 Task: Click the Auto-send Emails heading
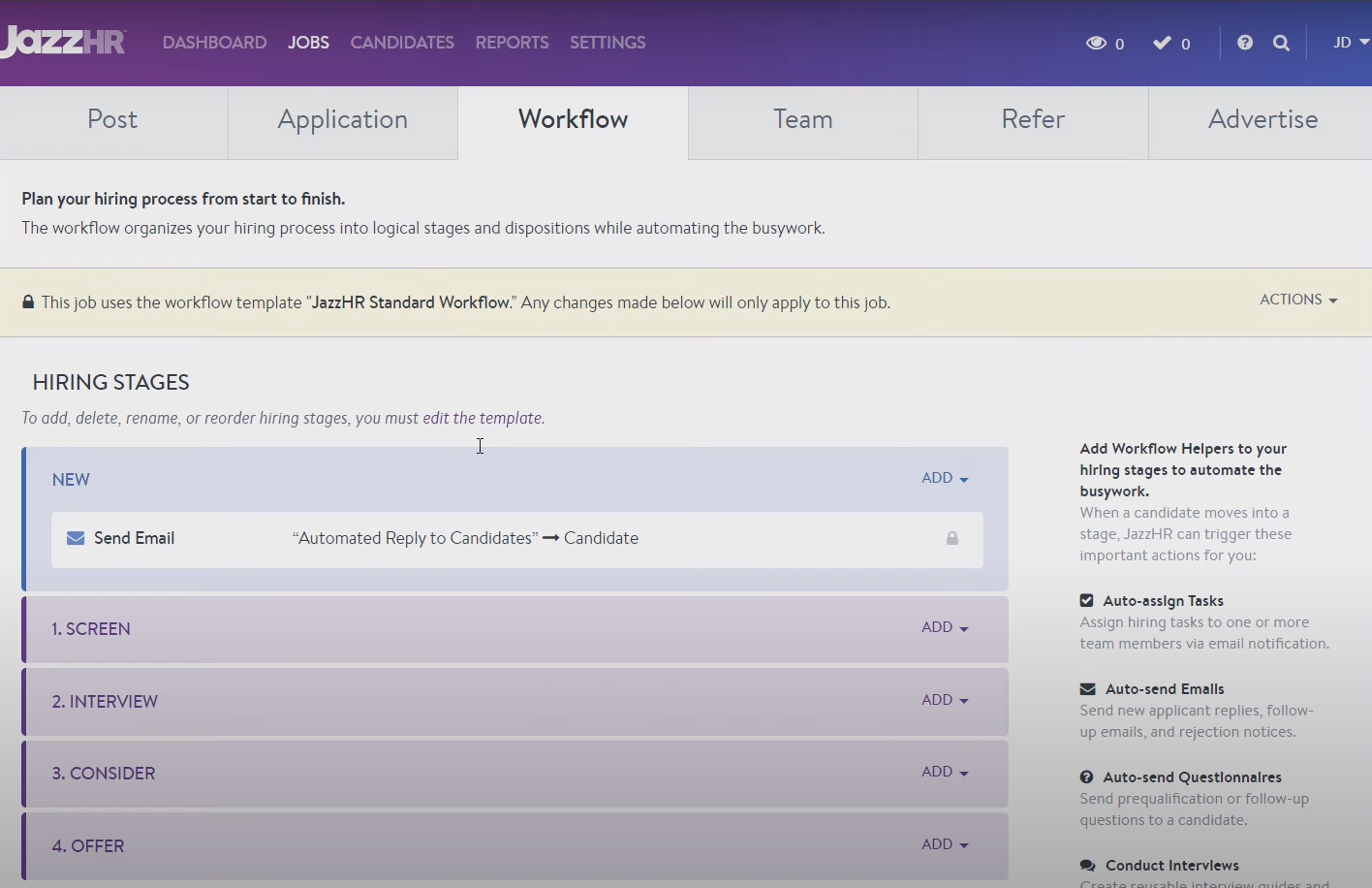(1165, 689)
